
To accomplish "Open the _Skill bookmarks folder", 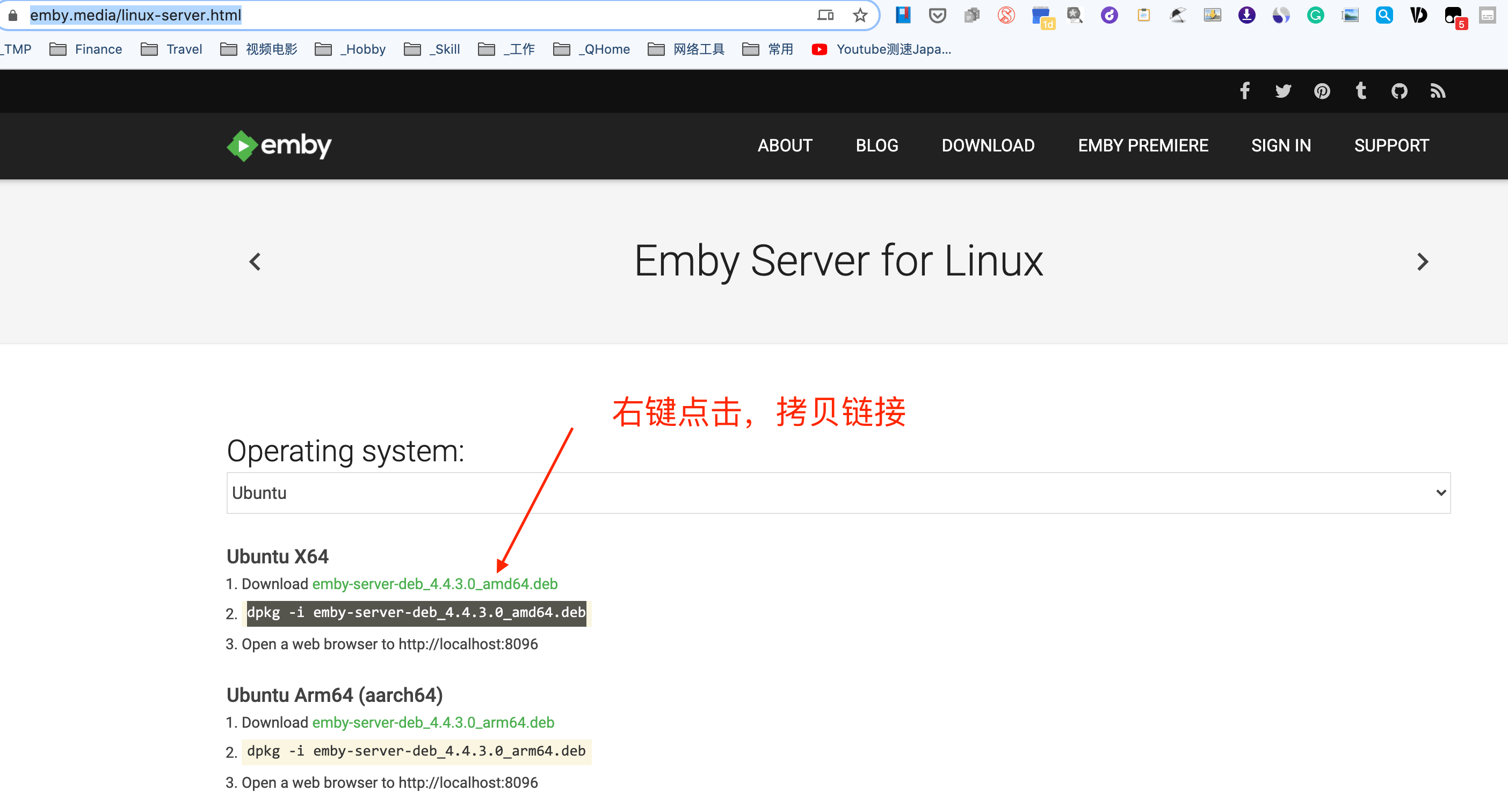I will click(432, 49).
